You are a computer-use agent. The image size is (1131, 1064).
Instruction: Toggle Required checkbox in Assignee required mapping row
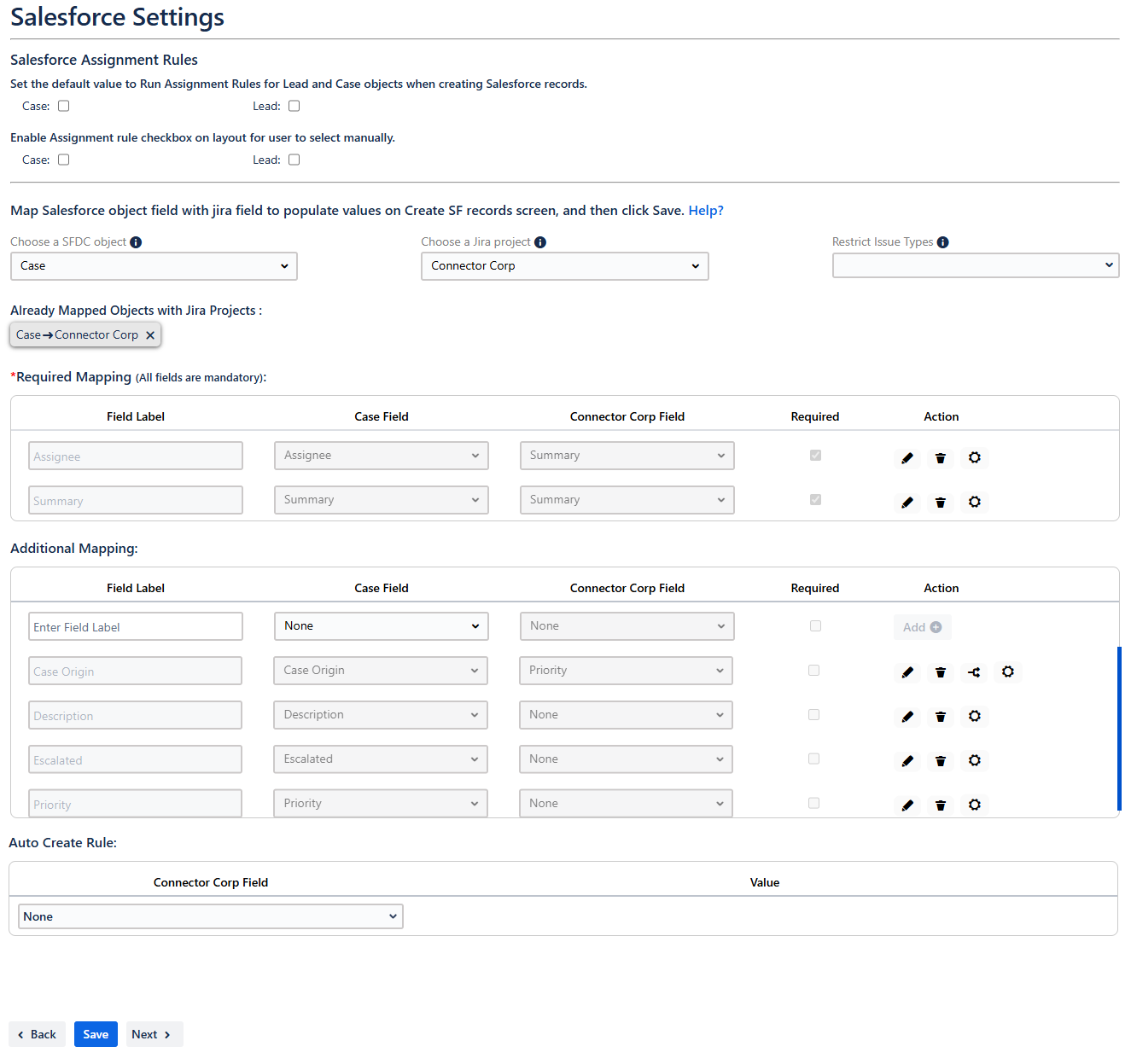[815, 456]
